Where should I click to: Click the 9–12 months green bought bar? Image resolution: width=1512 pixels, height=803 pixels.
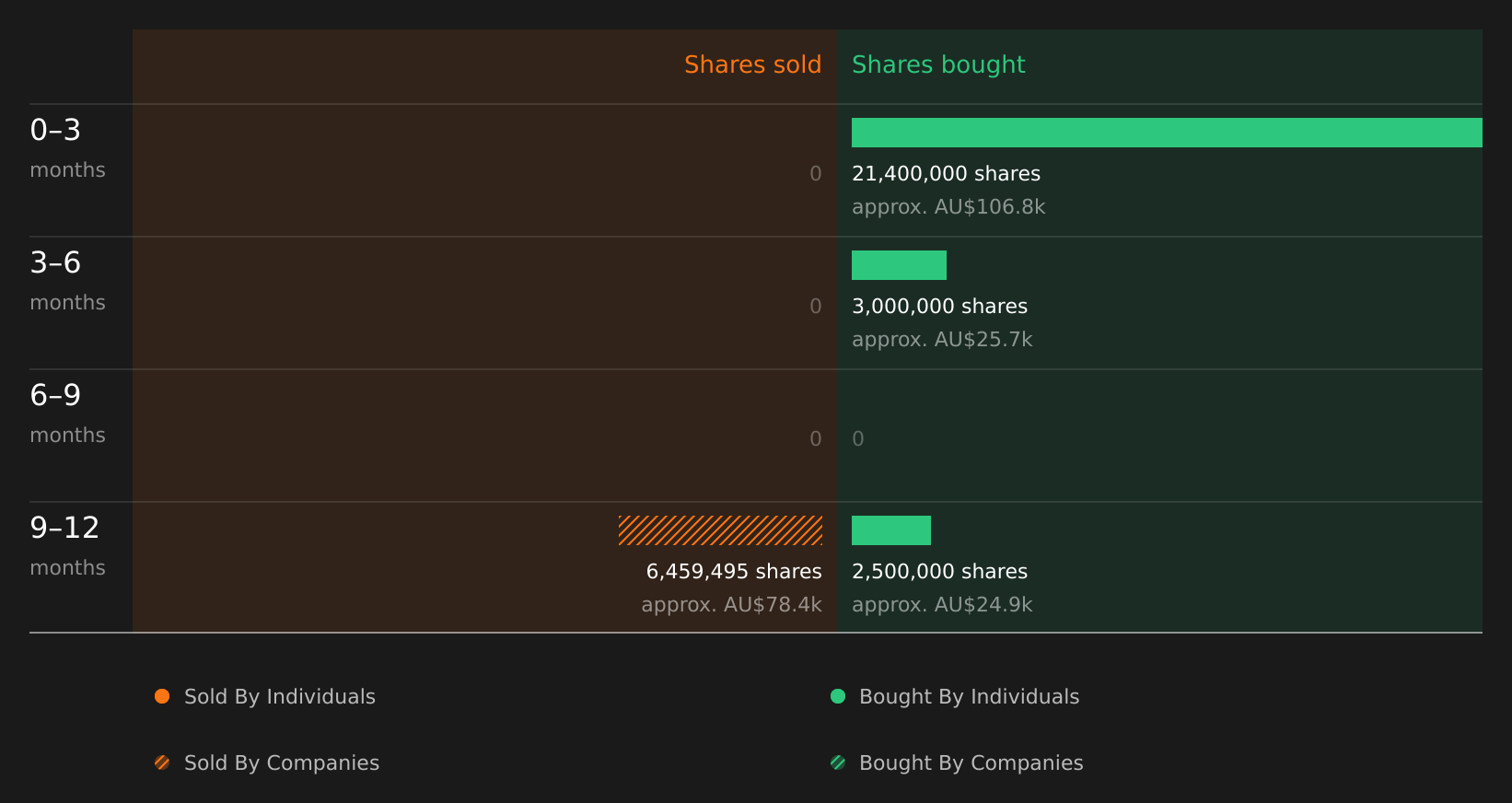[x=891, y=530]
